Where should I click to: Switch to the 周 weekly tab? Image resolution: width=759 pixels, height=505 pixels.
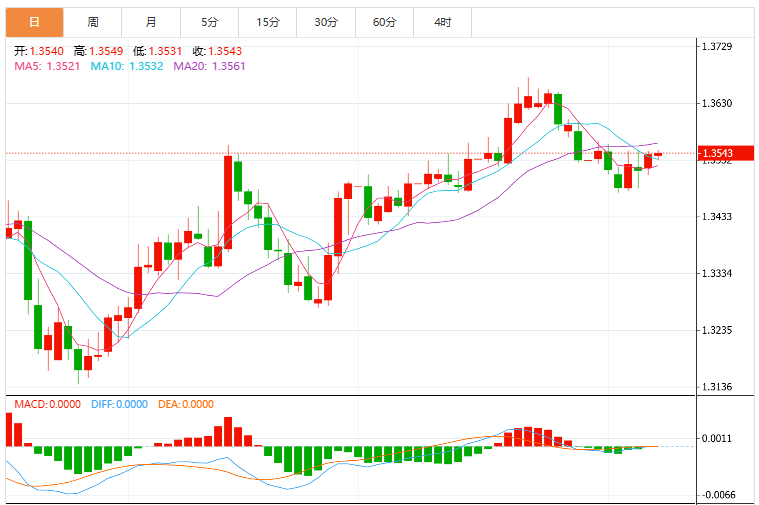[x=92, y=22]
